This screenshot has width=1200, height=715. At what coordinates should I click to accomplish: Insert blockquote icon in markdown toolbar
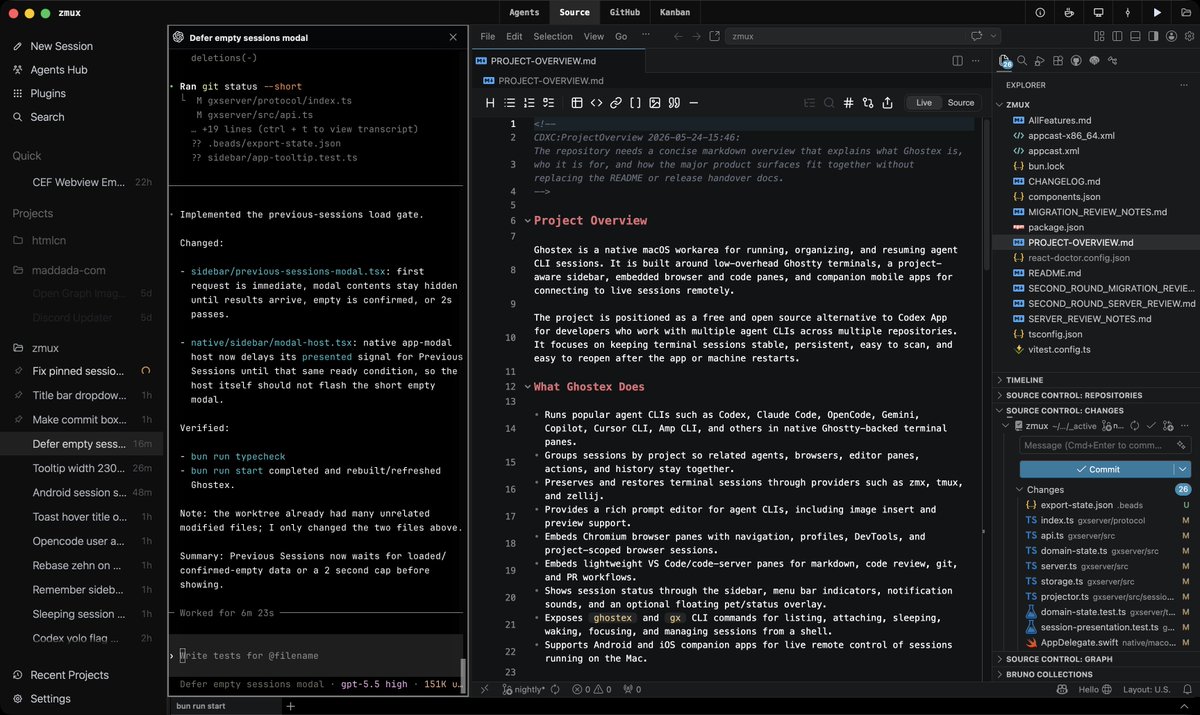674,102
